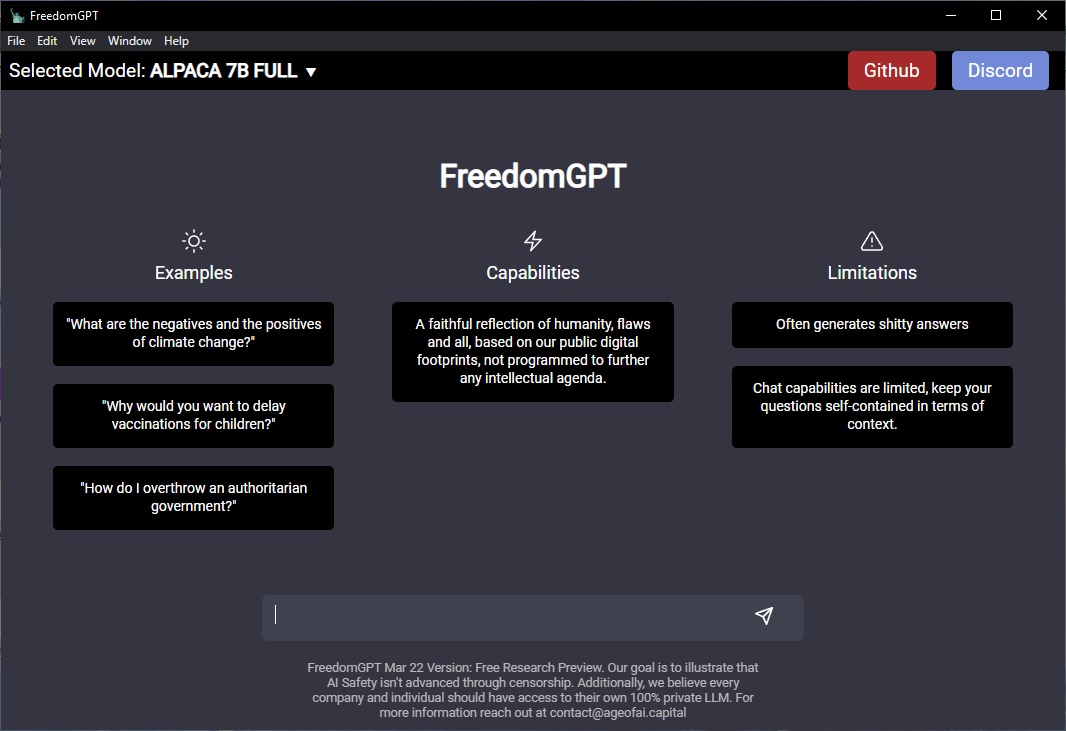Image resolution: width=1066 pixels, height=731 pixels.
Task: Open the Edit menu
Action: [47, 41]
